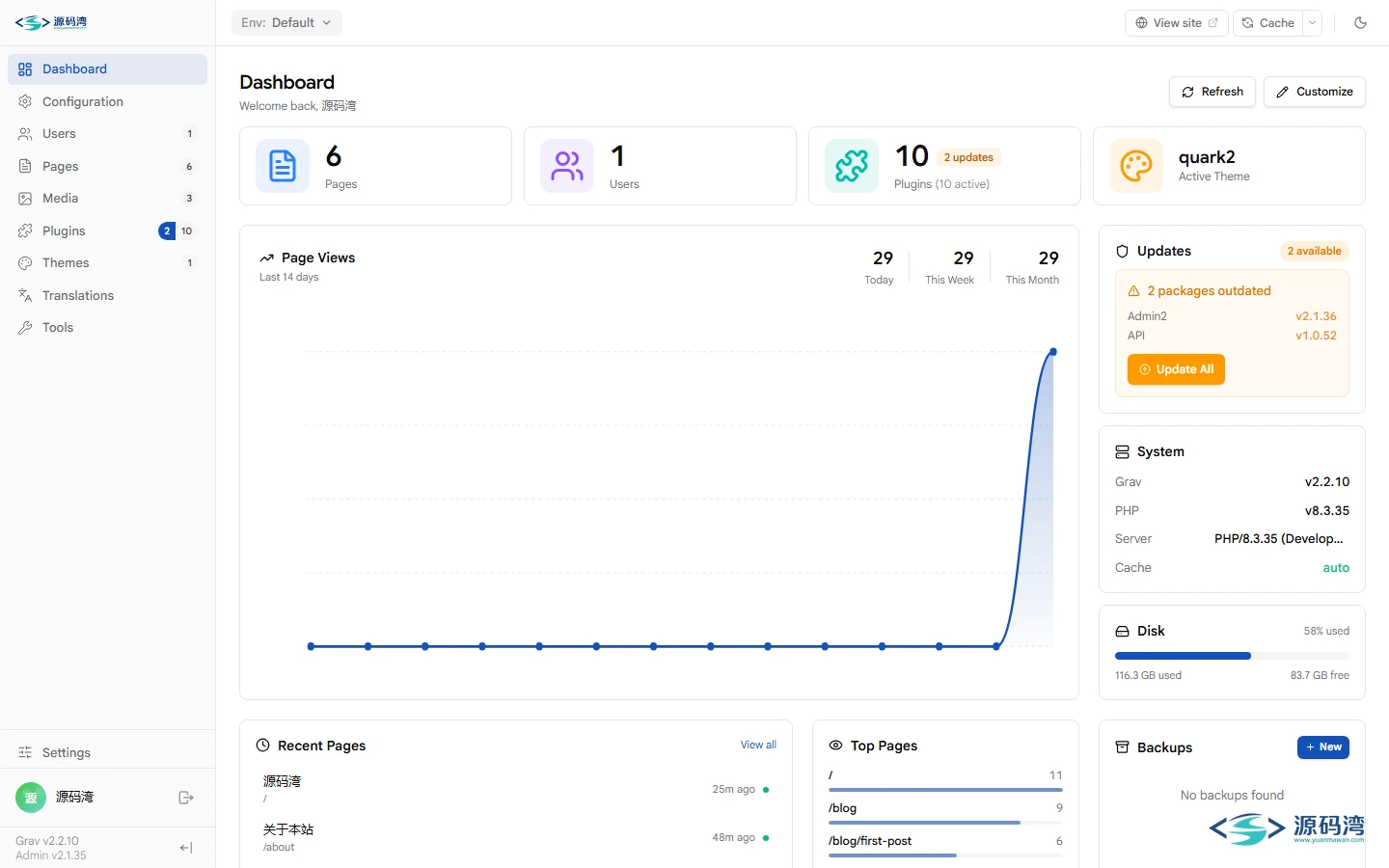The width and height of the screenshot is (1389, 868).
Task: Open View all recent pages link
Action: pos(758,746)
